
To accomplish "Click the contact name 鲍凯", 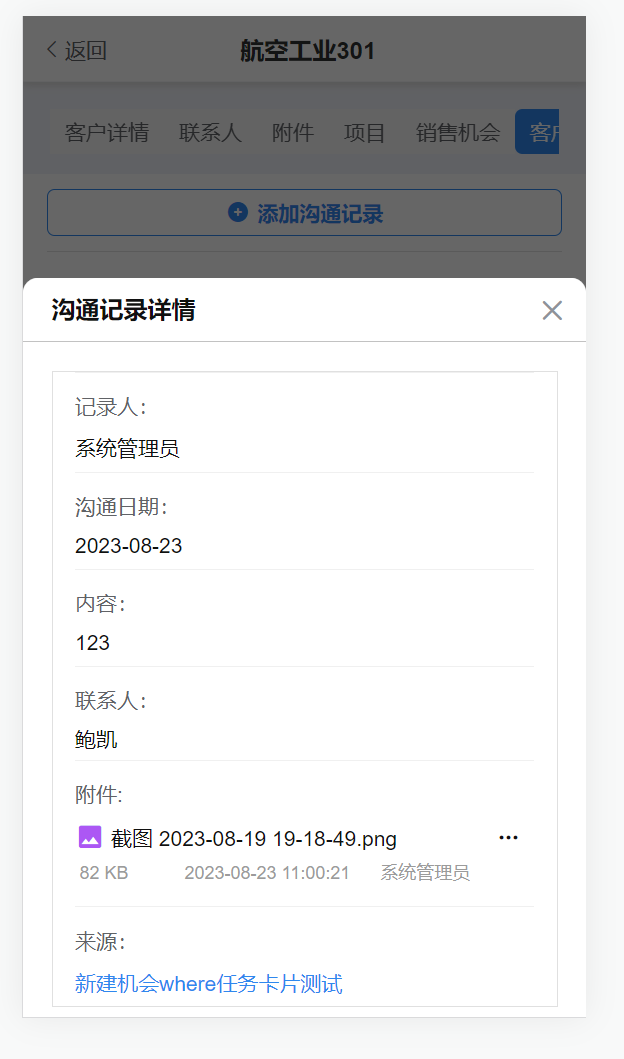I will click(x=96, y=740).
